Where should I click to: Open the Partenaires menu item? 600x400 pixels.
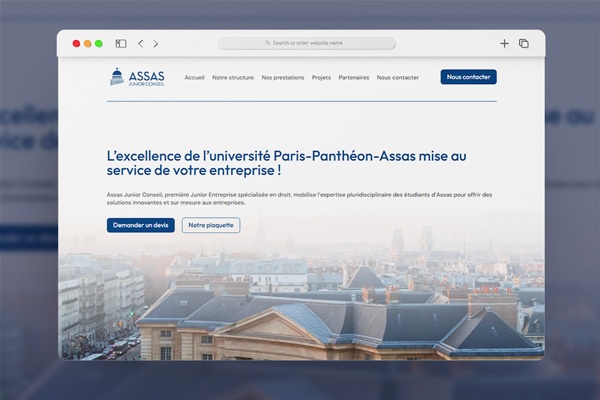click(x=354, y=77)
